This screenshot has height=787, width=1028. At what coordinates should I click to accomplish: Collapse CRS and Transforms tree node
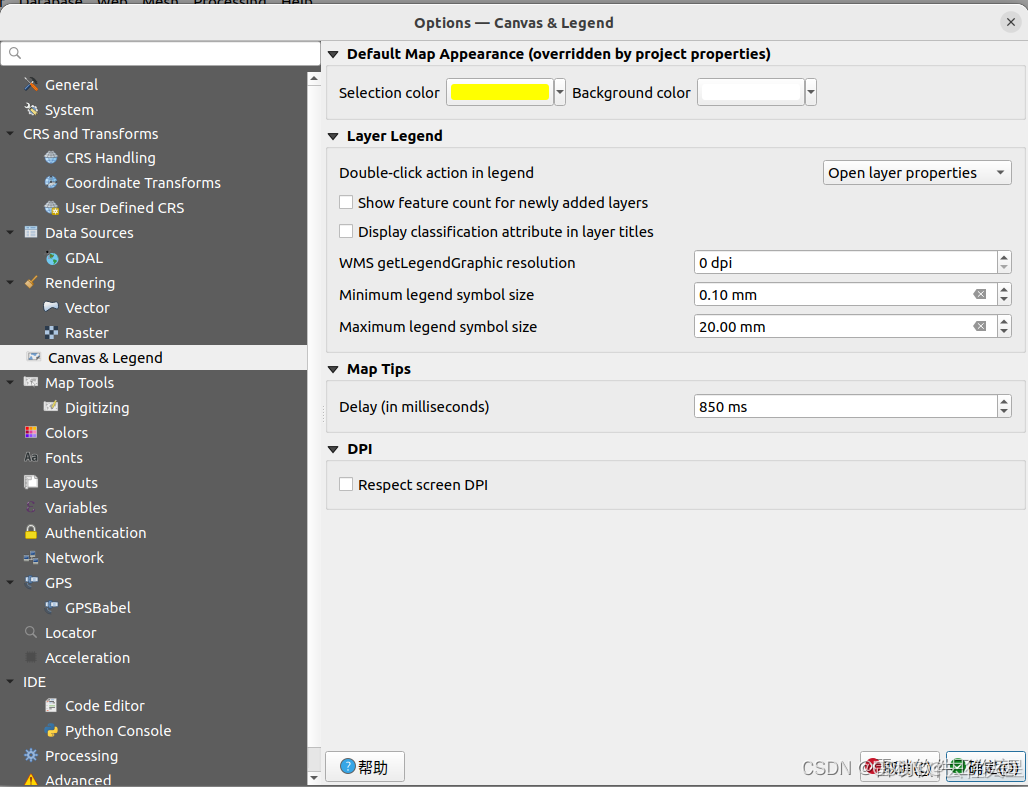[x=10, y=133]
